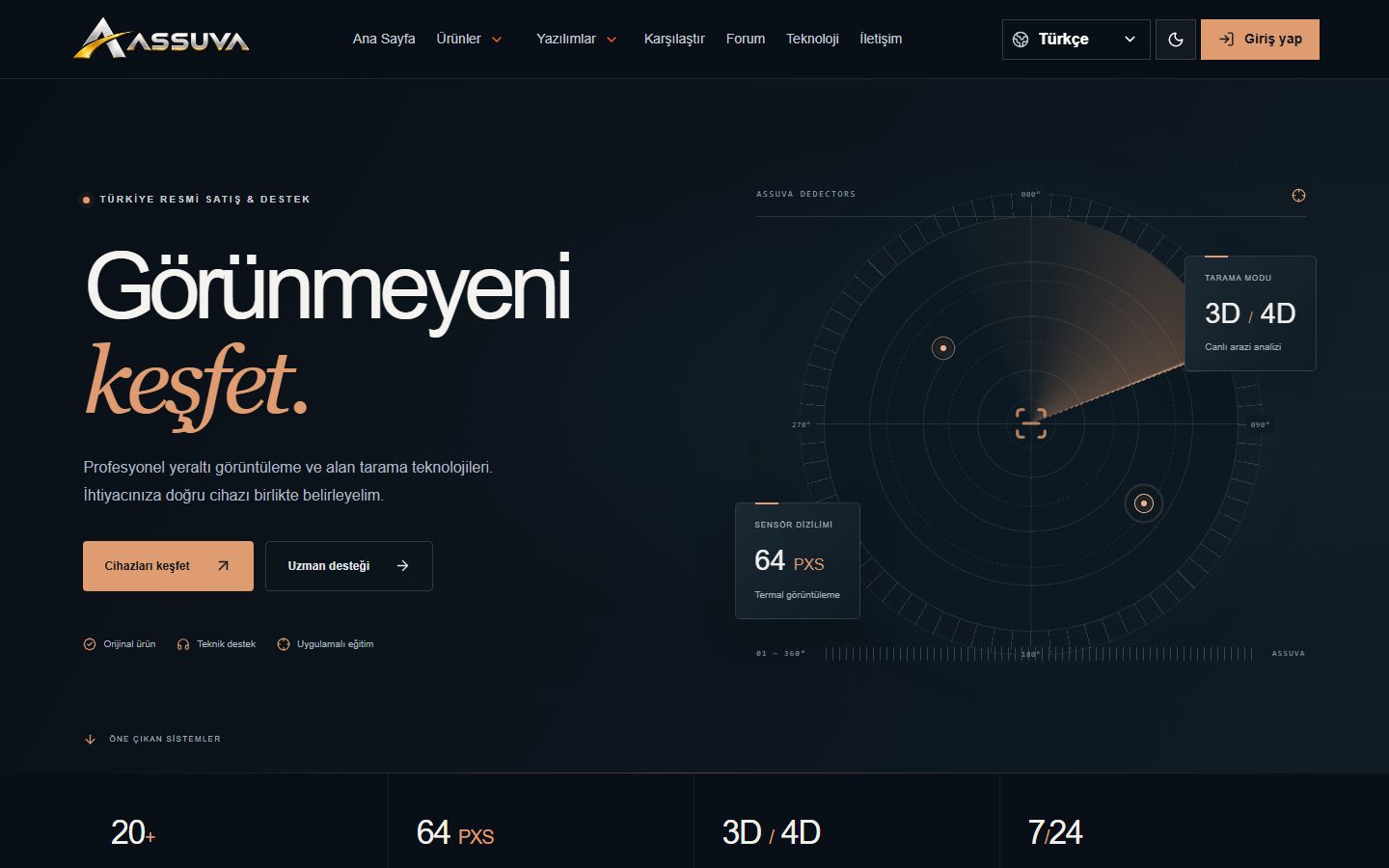Open the Teknoloji page

coord(812,39)
